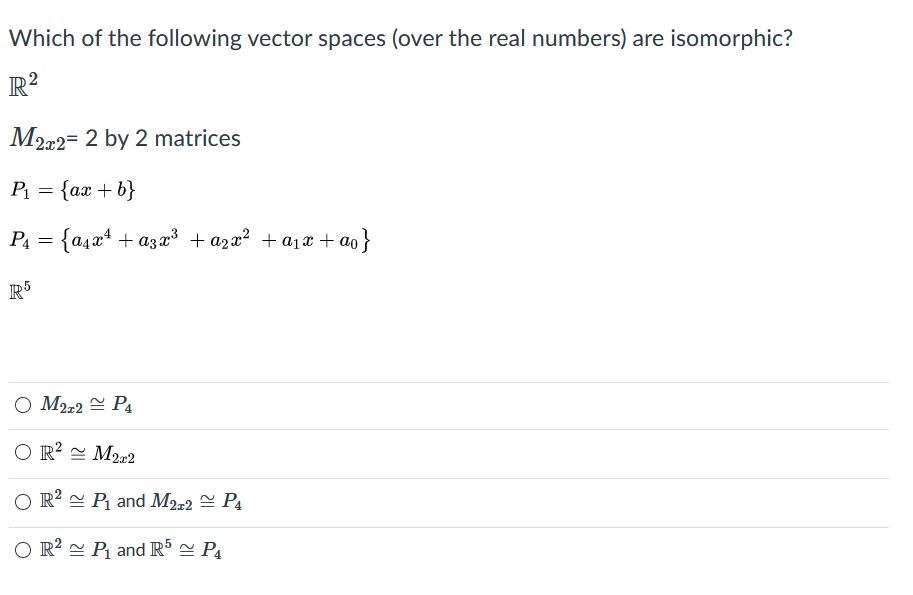Image resolution: width=913 pixels, height=595 pixels.
Task: Select the option R² ≅ P₁ and R⁵ ≅ P₄
Action: click(22, 550)
